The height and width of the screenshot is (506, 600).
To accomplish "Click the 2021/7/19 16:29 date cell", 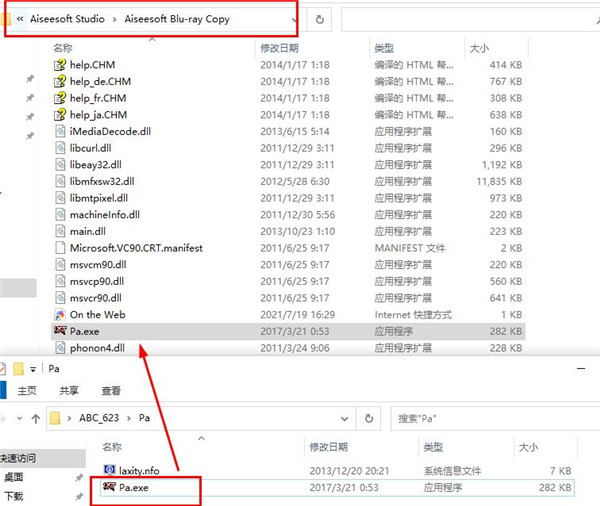I will (298, 315).
